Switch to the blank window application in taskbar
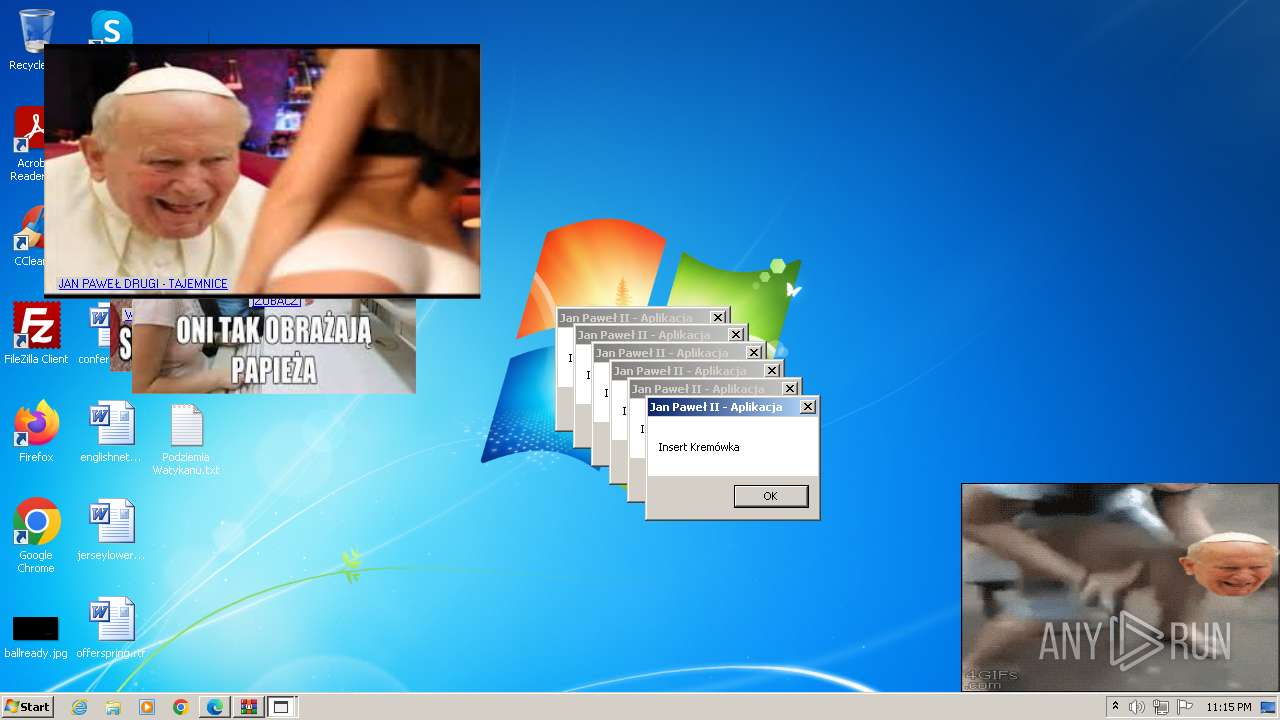 (281, 707)
